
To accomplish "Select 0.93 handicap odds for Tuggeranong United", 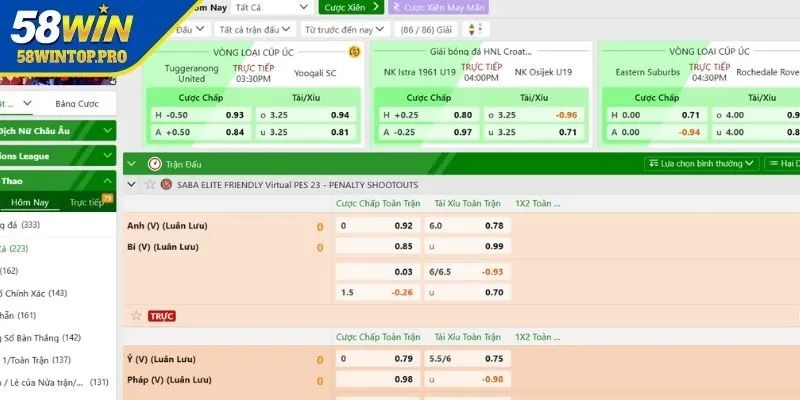I will tap(234, 115).
